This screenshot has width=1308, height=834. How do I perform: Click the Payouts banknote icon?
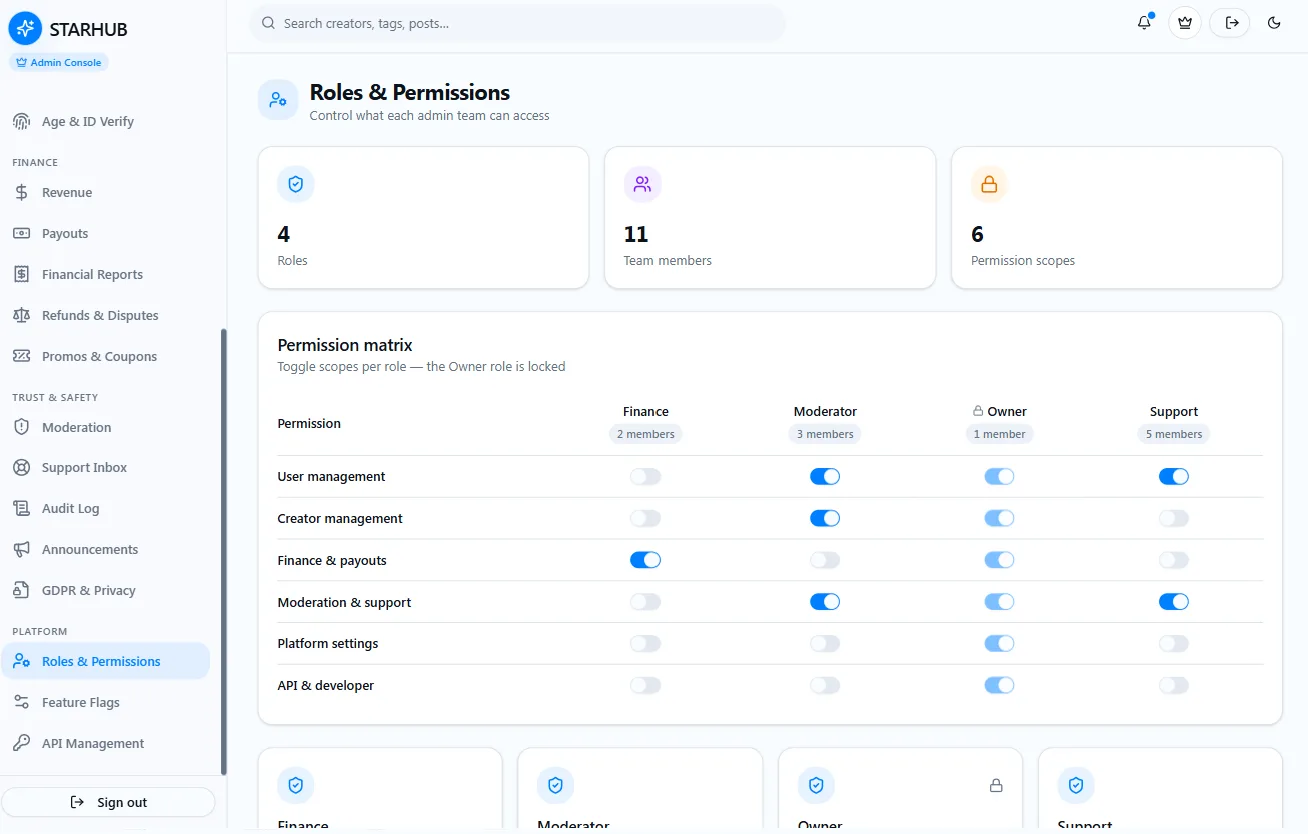(21, 233)
